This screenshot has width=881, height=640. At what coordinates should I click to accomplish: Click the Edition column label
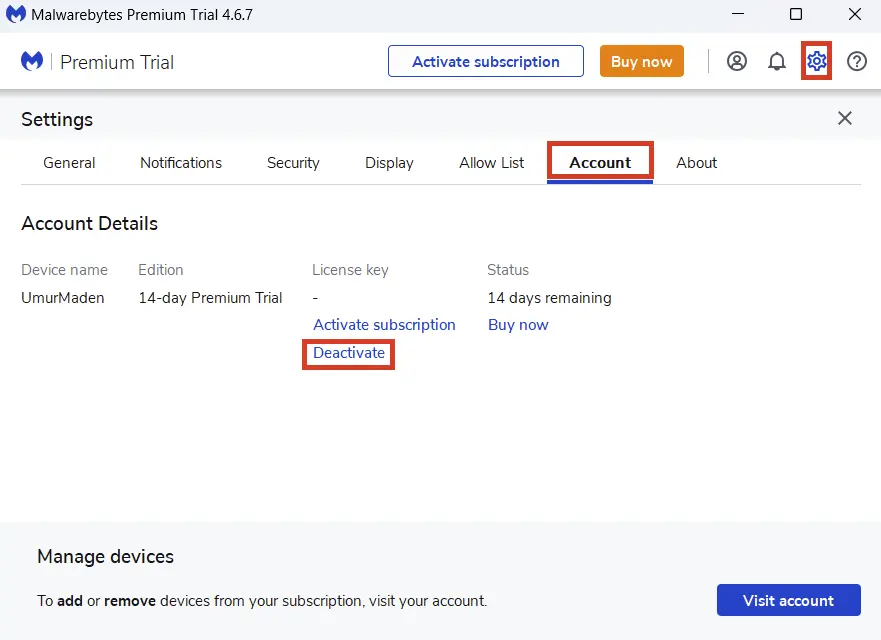click(161, 270)
